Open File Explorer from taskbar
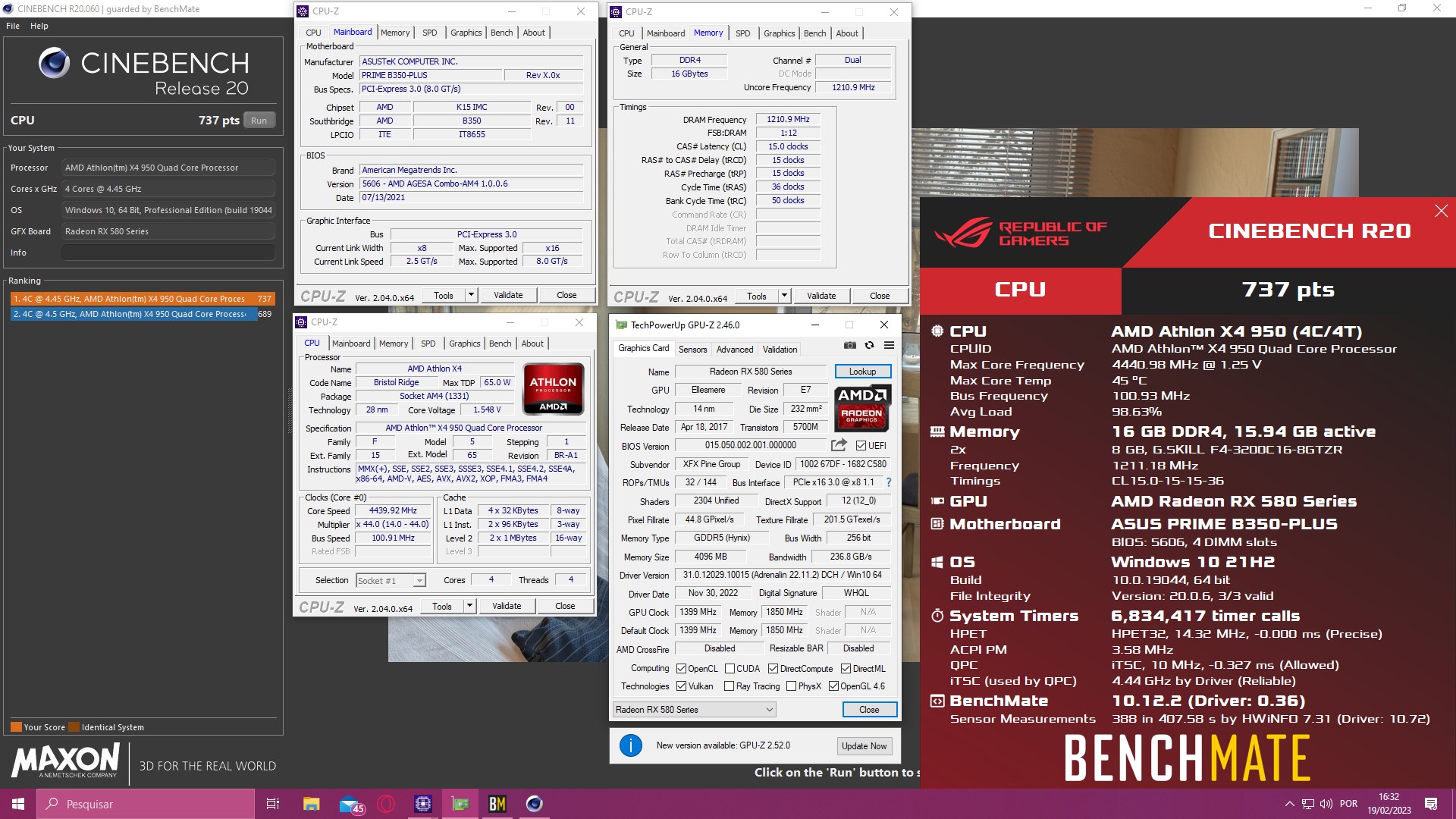This screenshot has height=819, width=1456. click(x=311, y=804)
